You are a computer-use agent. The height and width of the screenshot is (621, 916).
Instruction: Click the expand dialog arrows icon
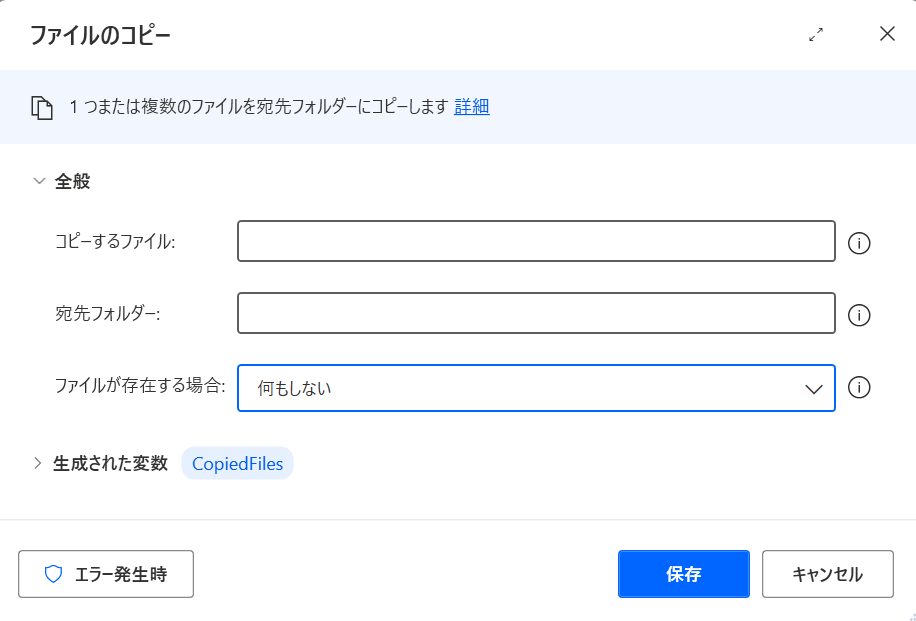(x=816, y=34)
